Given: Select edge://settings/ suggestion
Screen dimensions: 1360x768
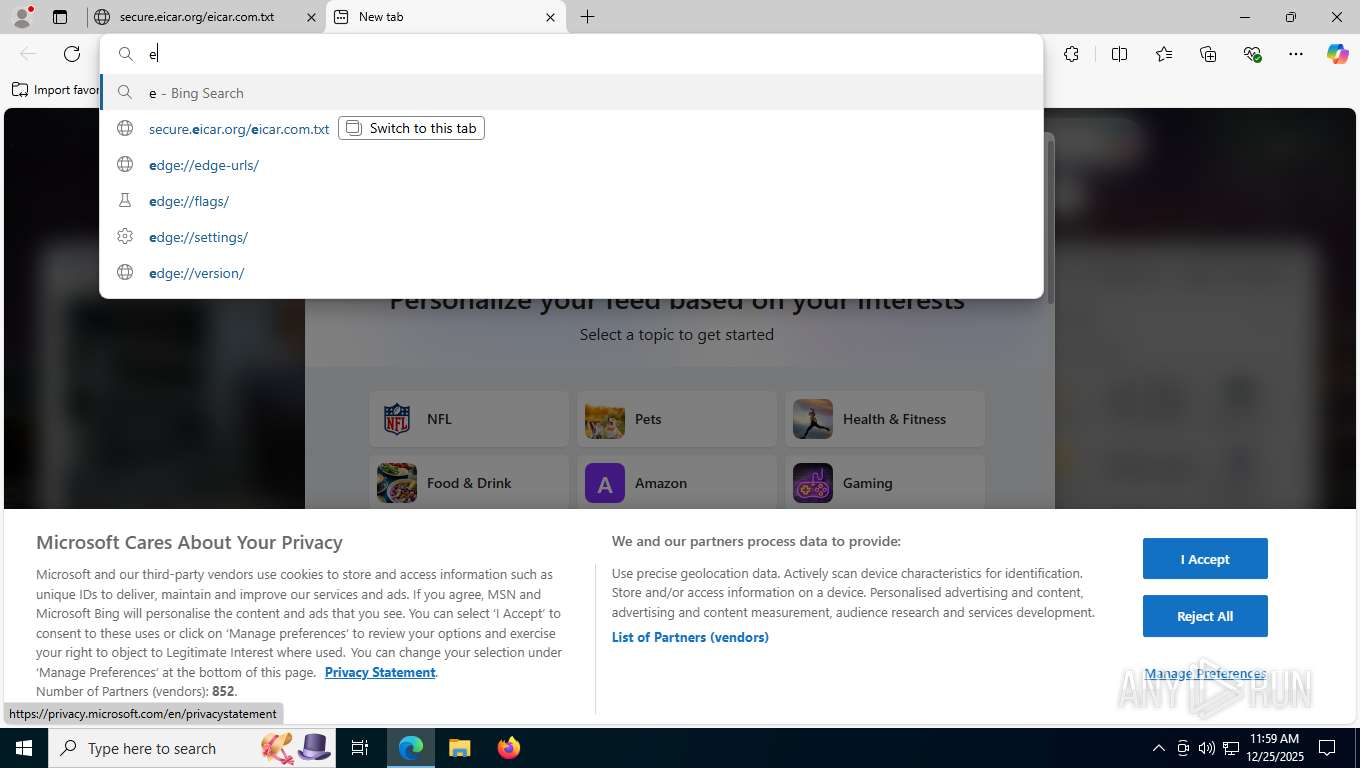Looking at the screenshot, I should click(572, 237).
